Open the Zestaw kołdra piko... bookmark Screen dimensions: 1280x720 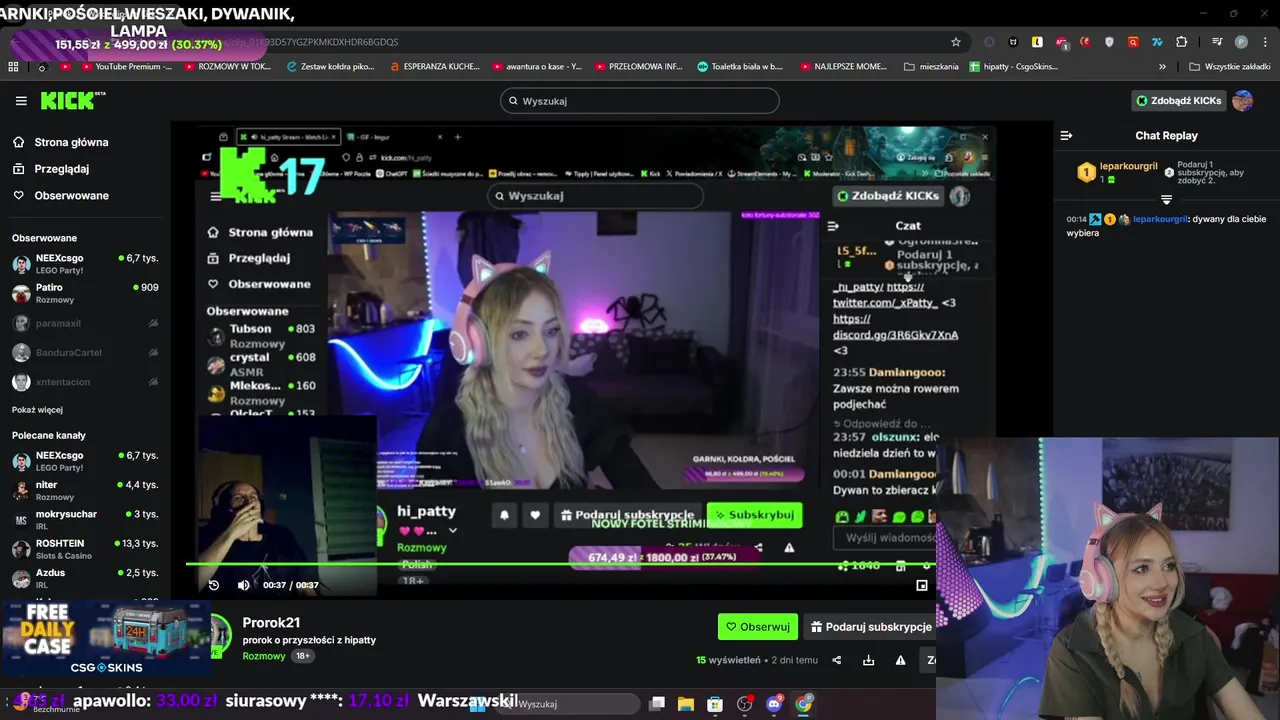[x=330, y=67]
